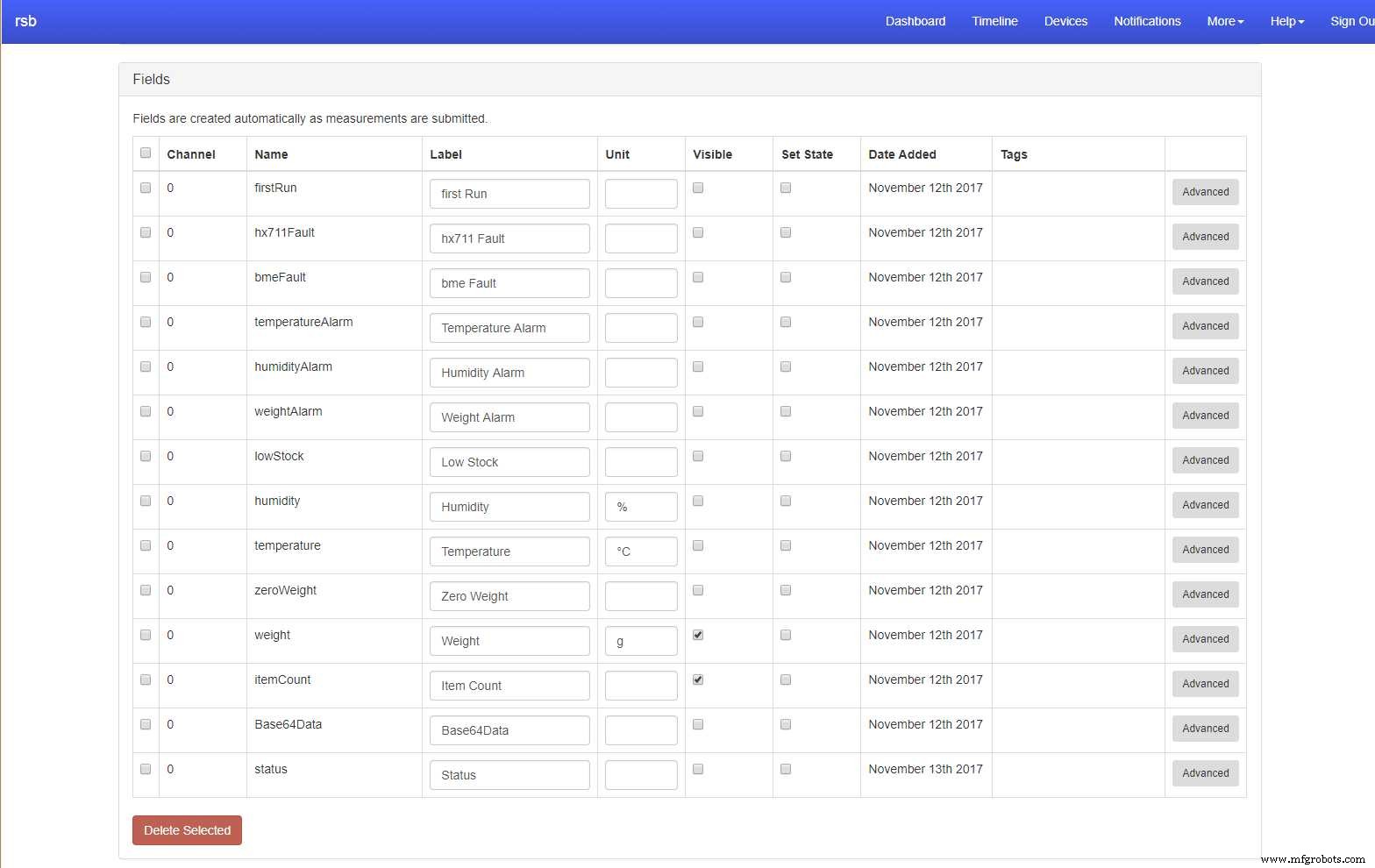Viewport: 1375px width, 868px height.
Task: Open the Timeline page
Action: click(994, 21)
